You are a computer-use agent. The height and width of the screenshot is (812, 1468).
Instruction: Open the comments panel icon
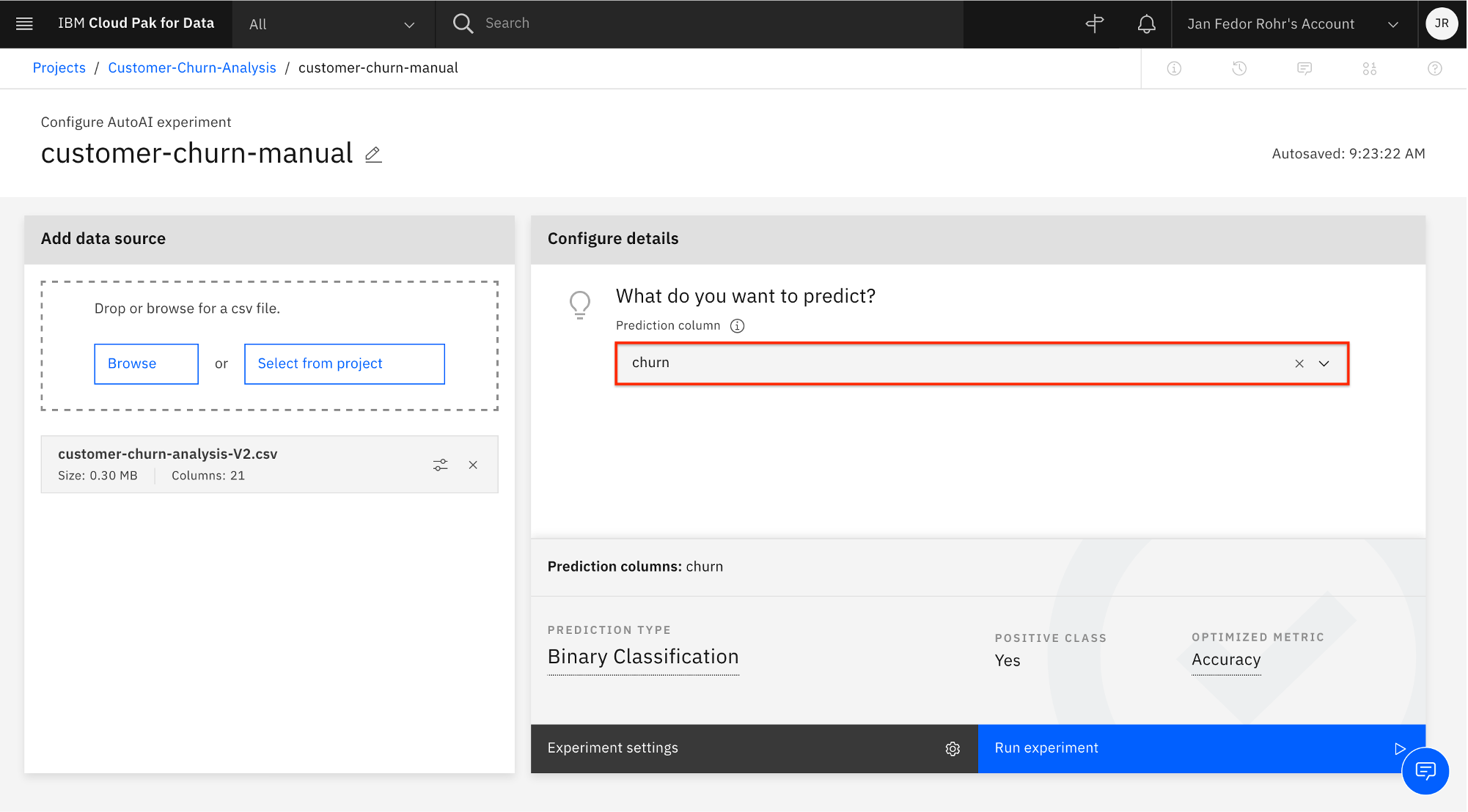(x=1304, y=68)
